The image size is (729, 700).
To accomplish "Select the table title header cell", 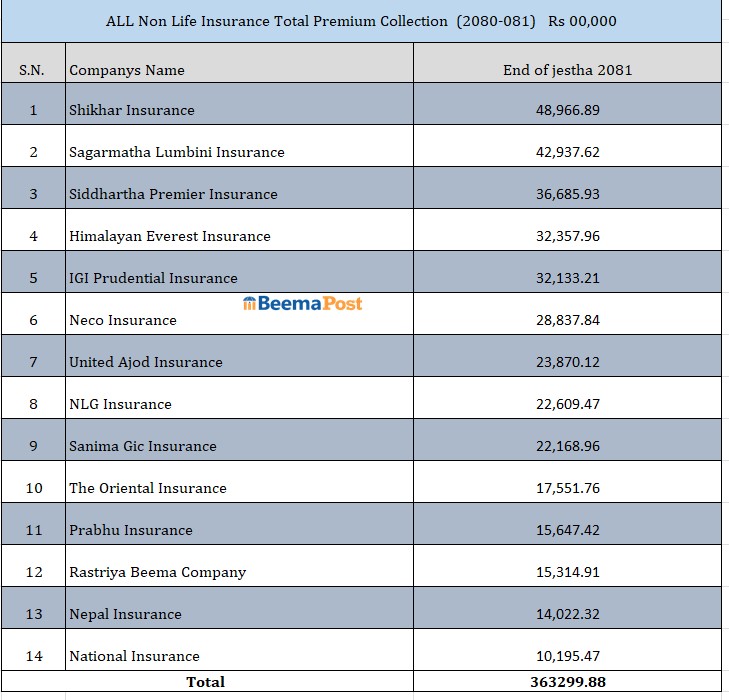I will click(361, 21).
